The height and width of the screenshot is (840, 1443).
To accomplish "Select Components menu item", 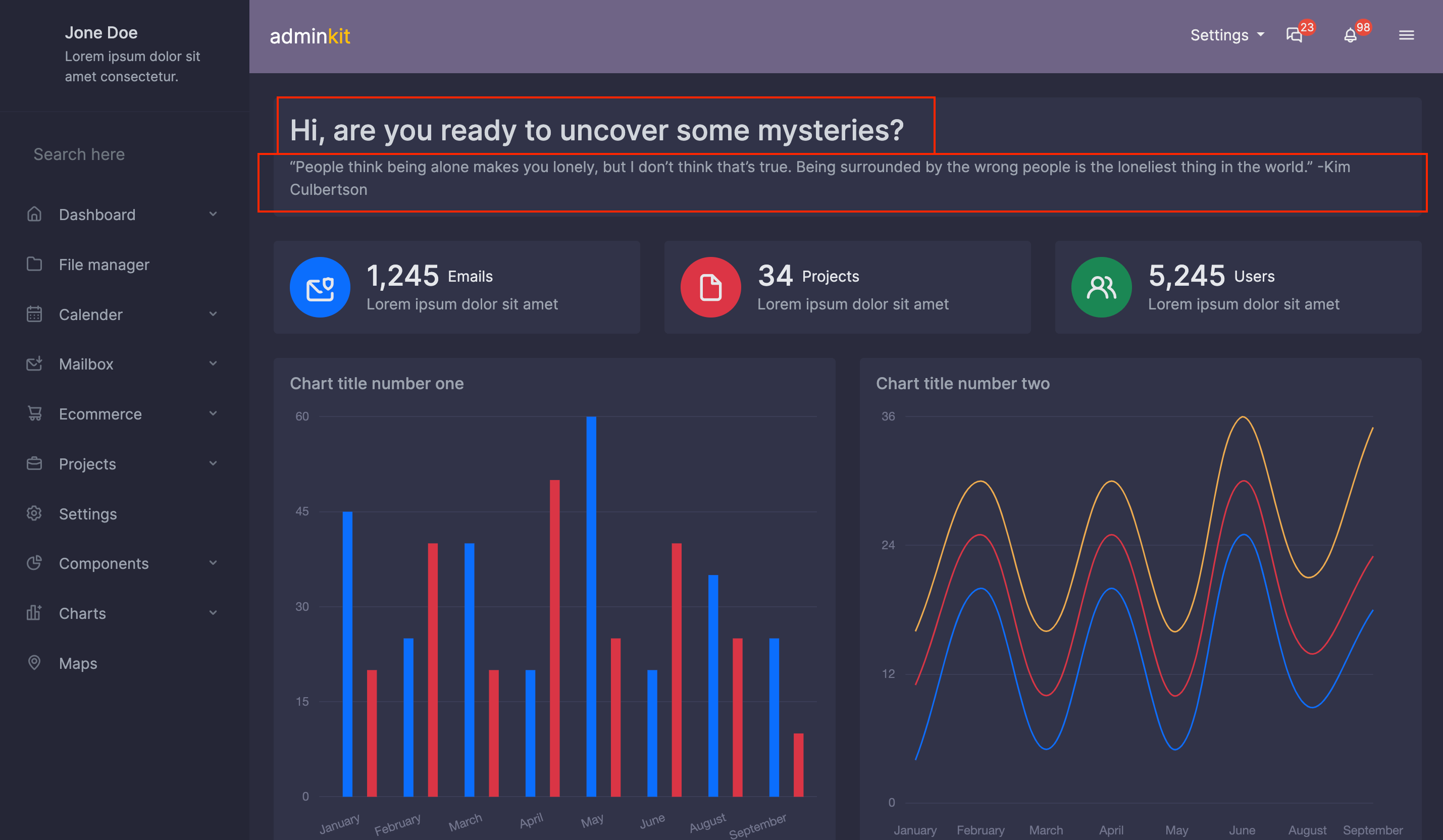I will tap(104, 563).
